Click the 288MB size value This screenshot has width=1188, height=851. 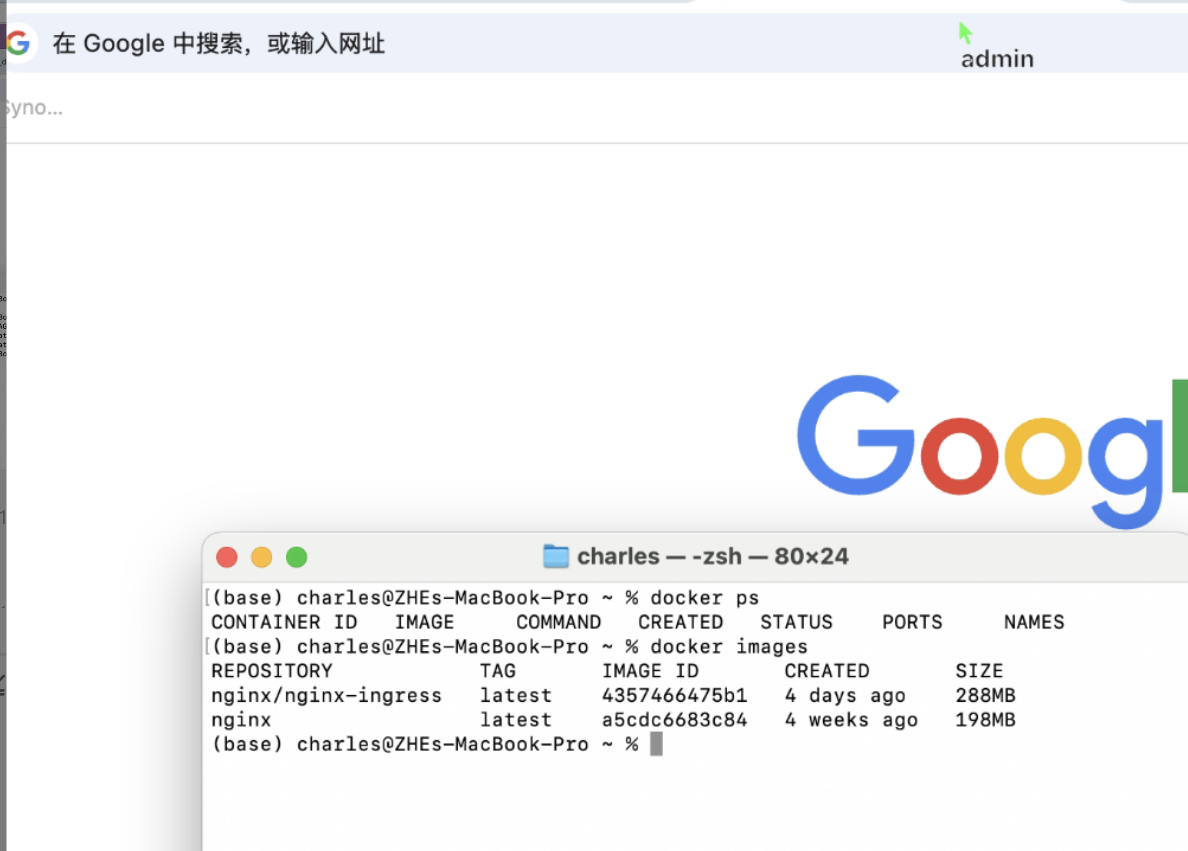(x=985, y=696)
